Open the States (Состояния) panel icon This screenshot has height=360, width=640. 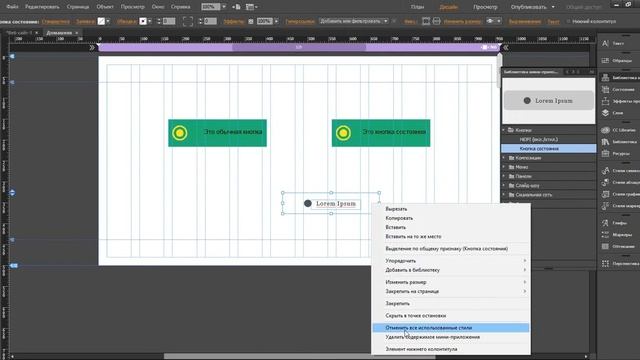[x=605, y=89]
